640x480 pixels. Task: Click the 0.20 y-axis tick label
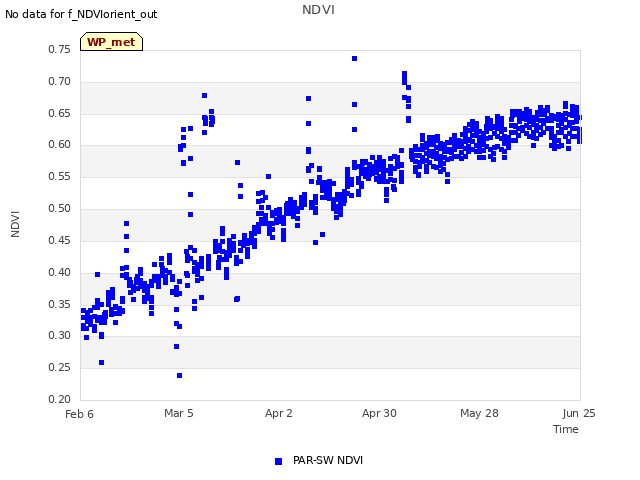click(60, 399)
